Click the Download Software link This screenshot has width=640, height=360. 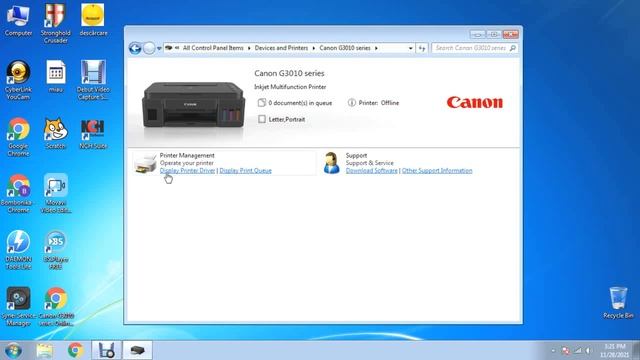371,171
